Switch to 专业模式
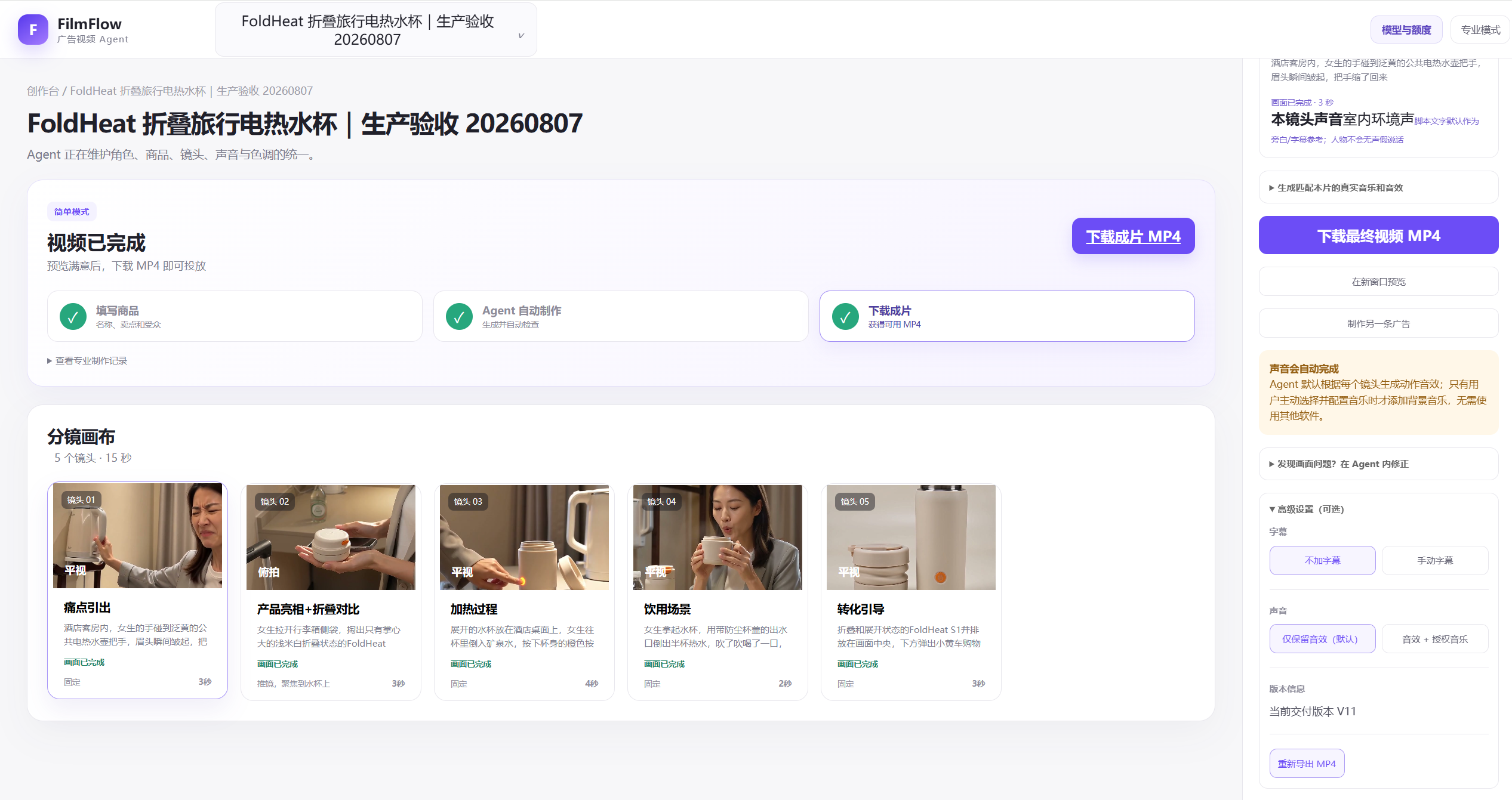 (1480, 30)
